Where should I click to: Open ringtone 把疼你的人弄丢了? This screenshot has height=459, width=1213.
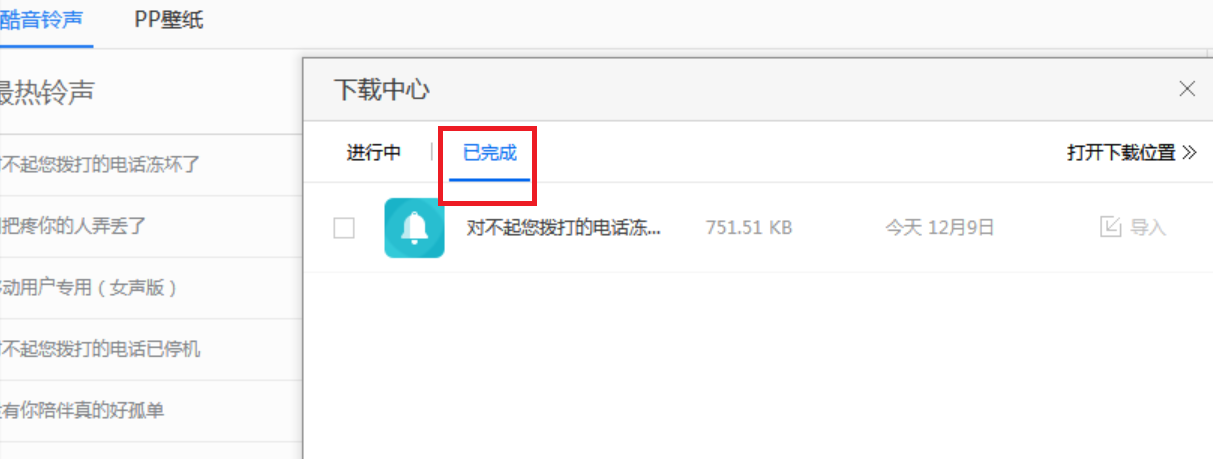point(73,226)
